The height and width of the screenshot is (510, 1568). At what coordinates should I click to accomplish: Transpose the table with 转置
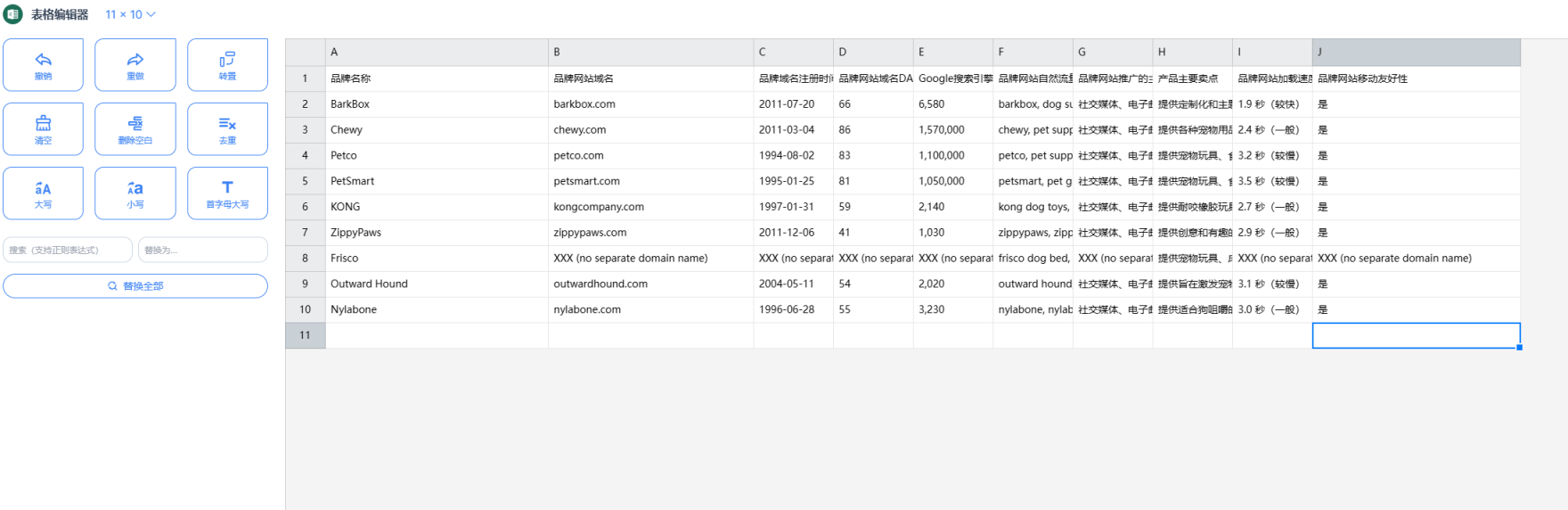point(227,65)
